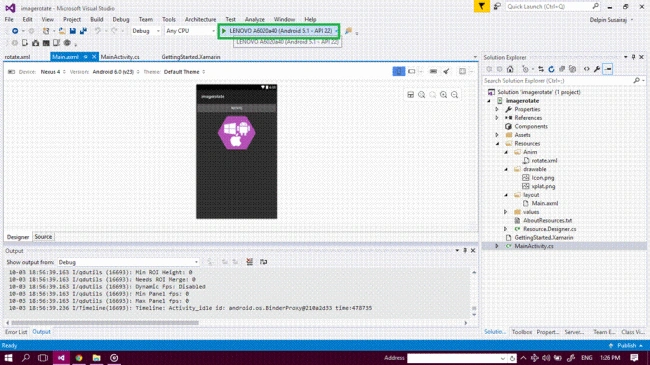Viewport: 650px width, 365px height.
Task: Switch to Source view tab
Action: pos(43,236)
